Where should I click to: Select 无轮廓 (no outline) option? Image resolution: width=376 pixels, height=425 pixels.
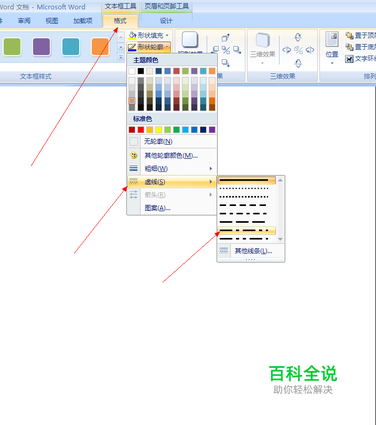coord(172,141)
